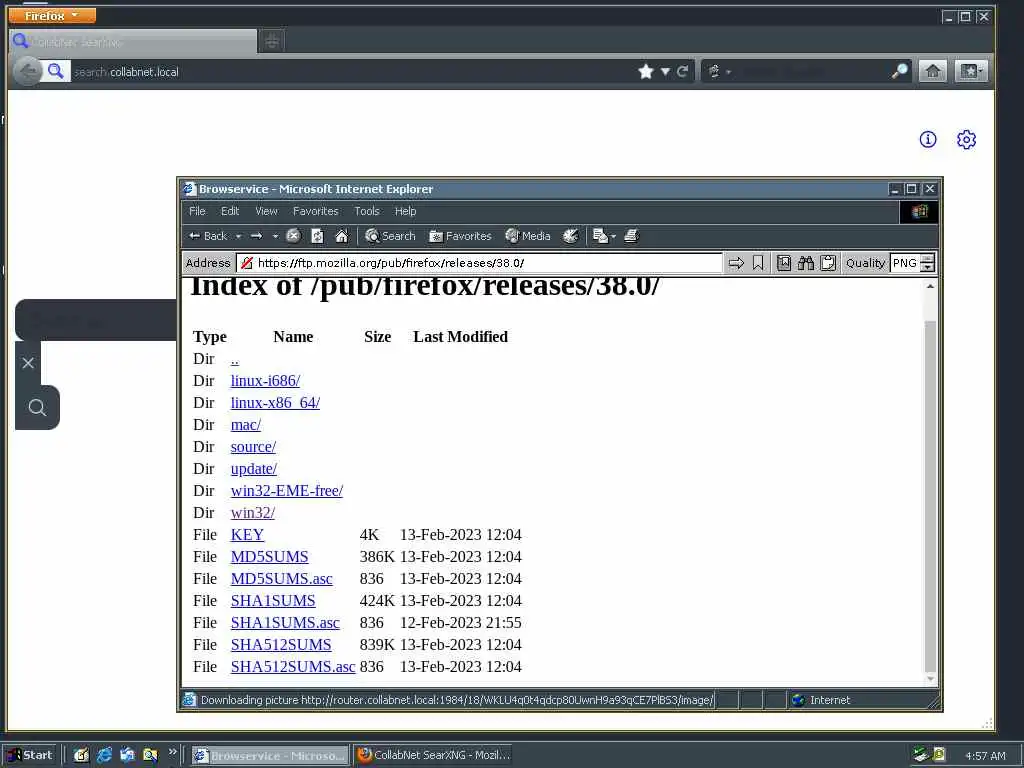1024x768 pixels.
Task: Click the Quality PNG selector field
Action: click(905, 263)
